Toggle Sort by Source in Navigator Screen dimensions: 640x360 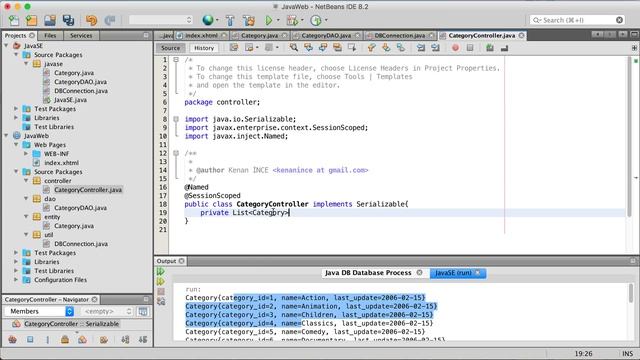tap(143, 339)
